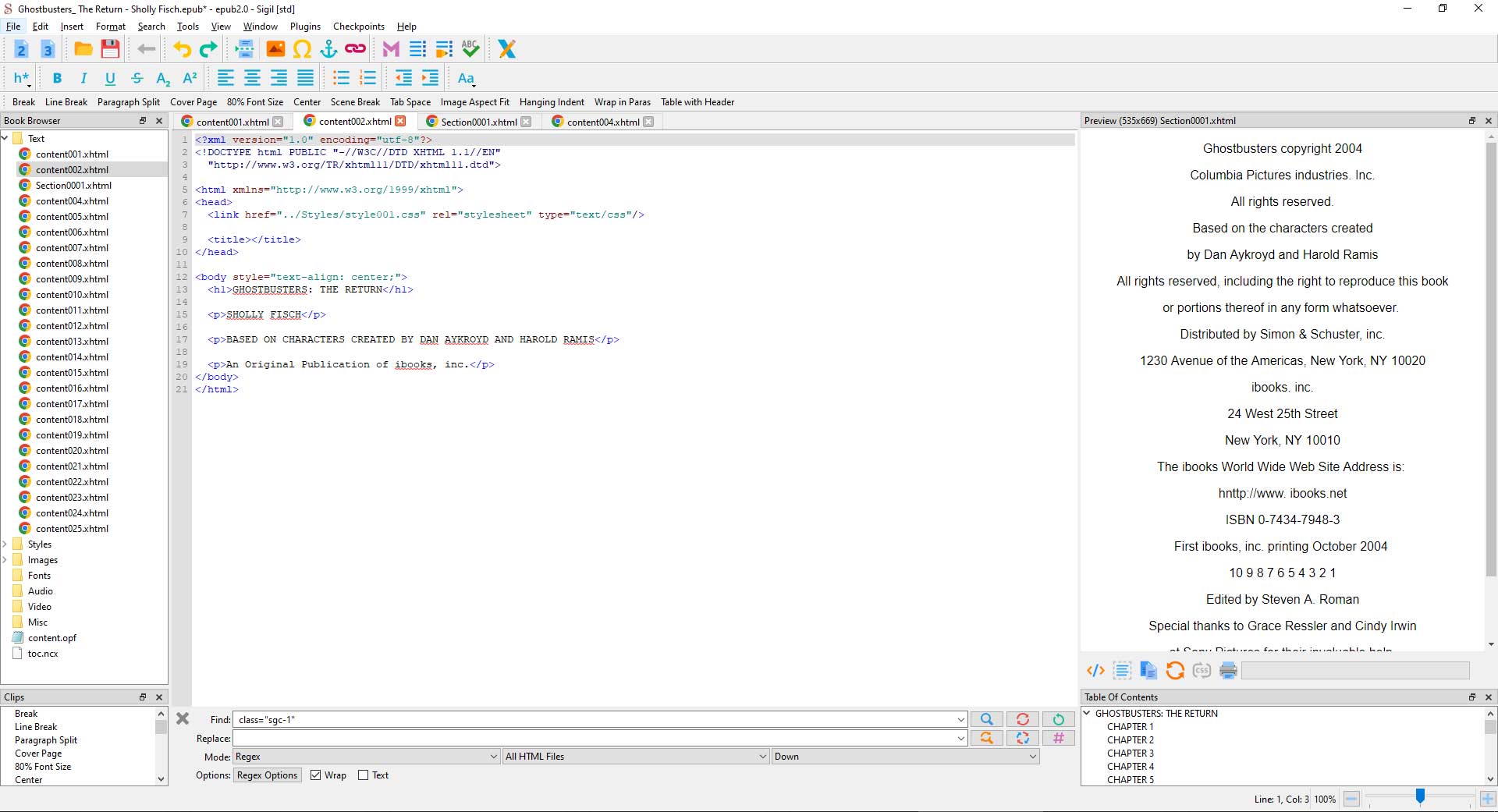Click the Split at Cursor icon

(x=244, y=49)
